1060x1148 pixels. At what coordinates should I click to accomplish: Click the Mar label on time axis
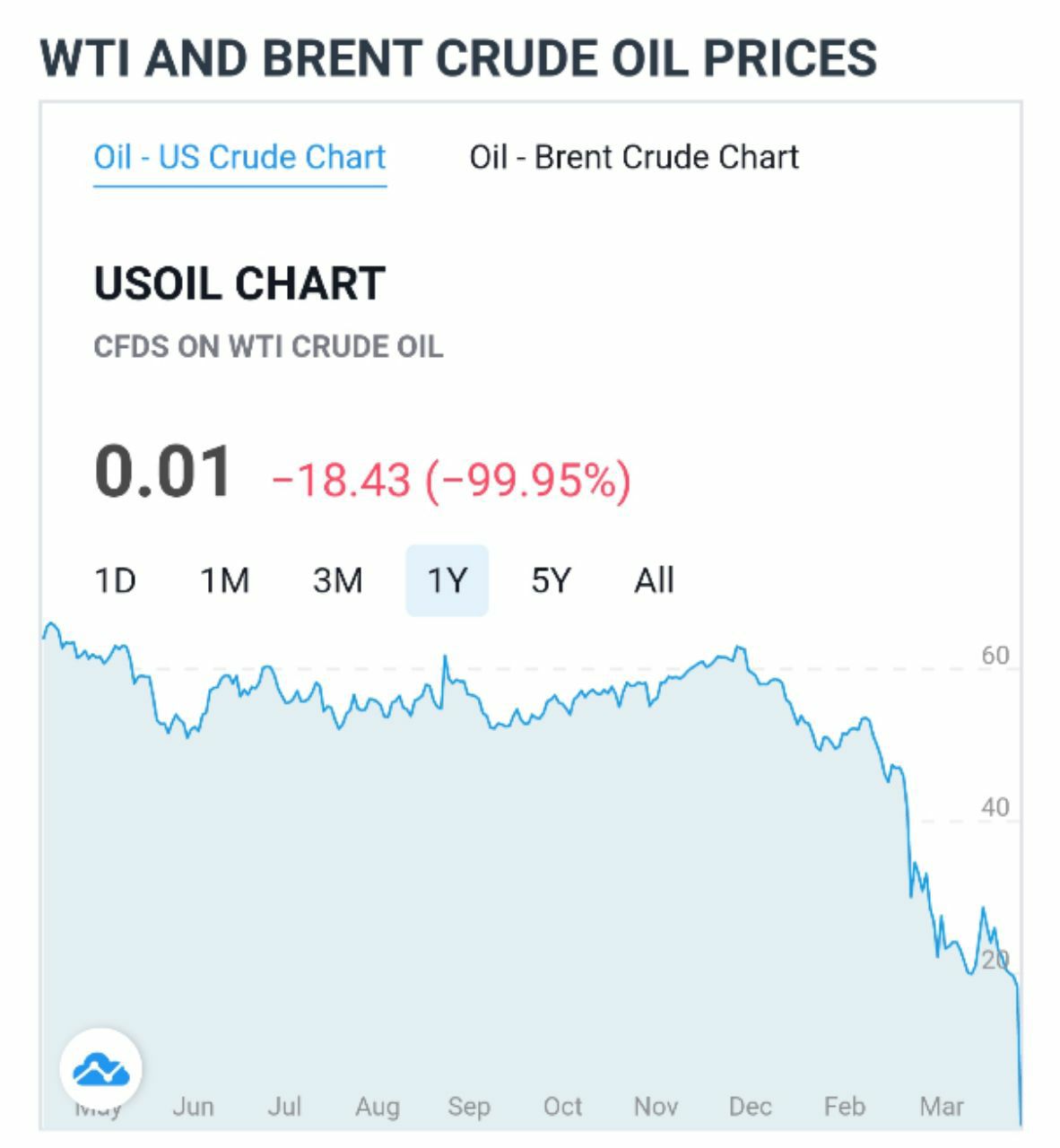942,1107
